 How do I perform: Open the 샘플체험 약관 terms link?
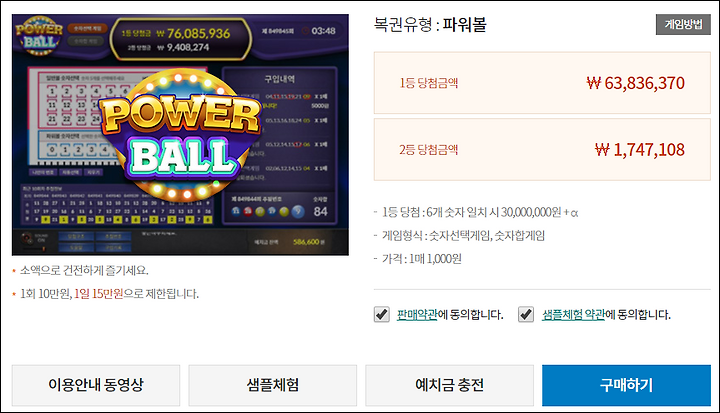pyautogui.click(x=573, y=315)
